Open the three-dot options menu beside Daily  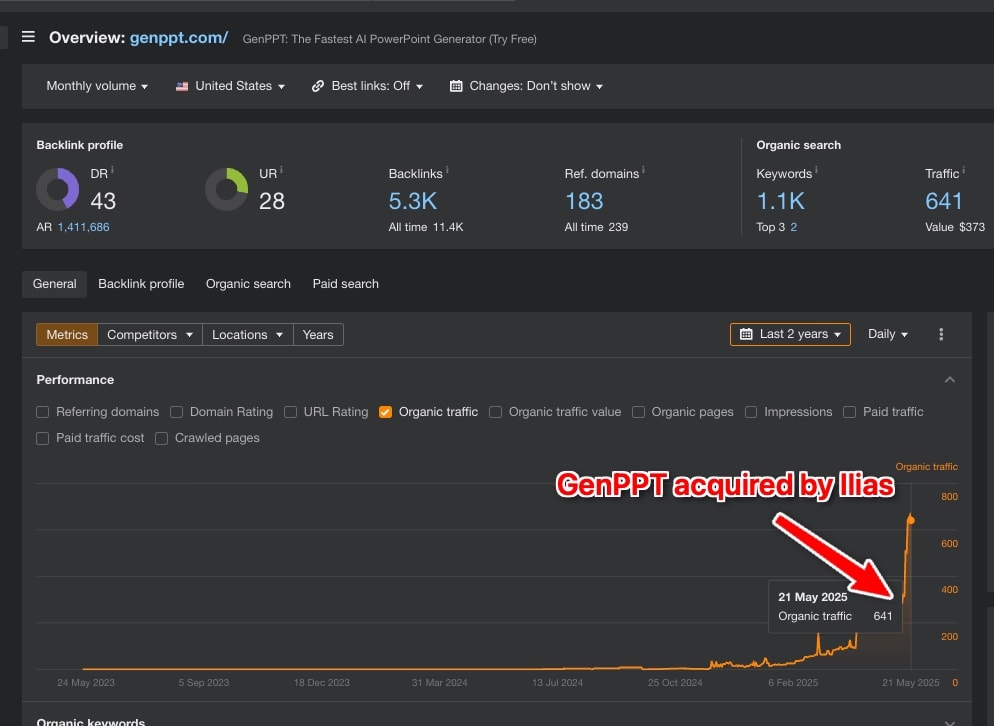940,334
